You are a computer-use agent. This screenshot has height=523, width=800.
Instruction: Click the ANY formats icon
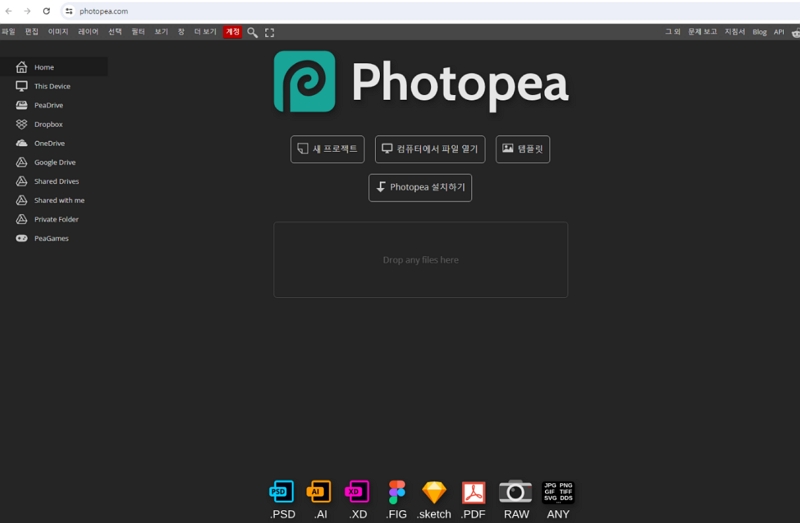(558, 492)
